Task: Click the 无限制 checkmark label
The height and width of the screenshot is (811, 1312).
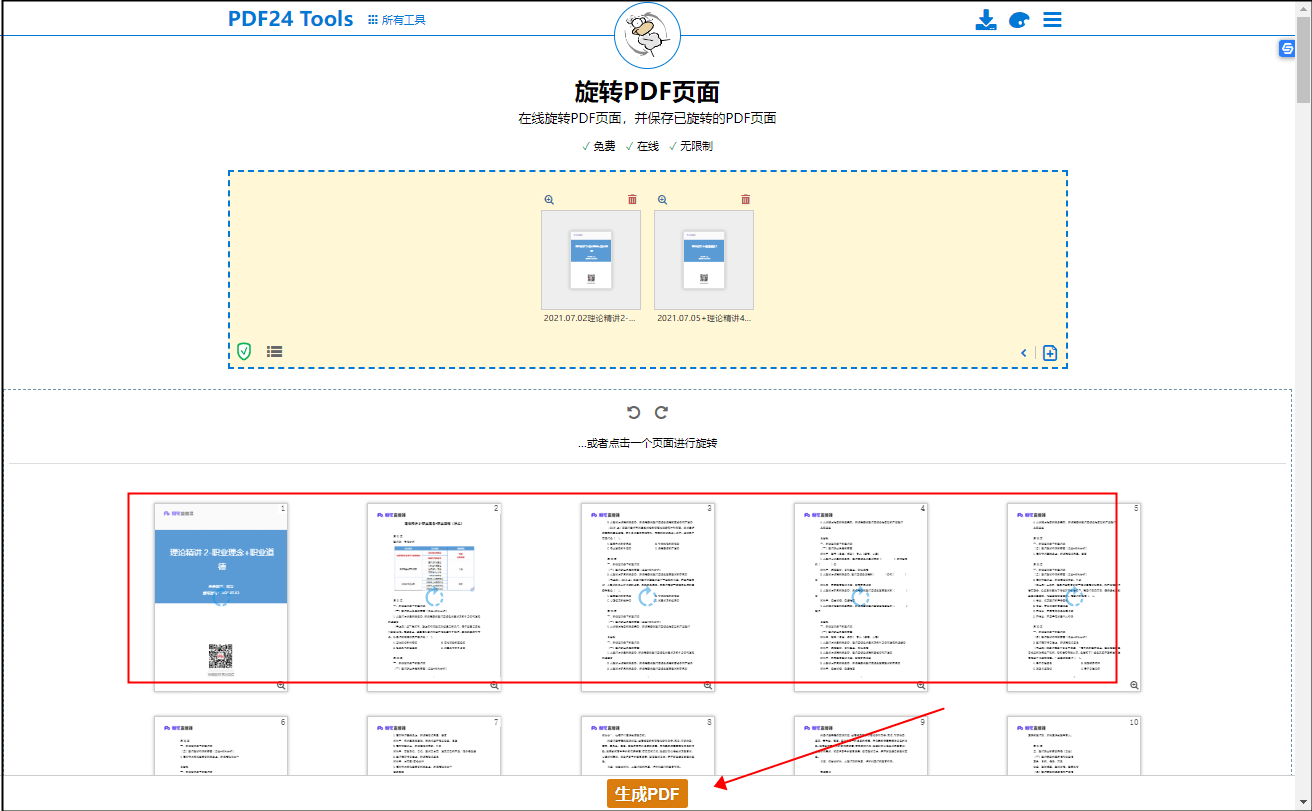Action: click(691, 146)
